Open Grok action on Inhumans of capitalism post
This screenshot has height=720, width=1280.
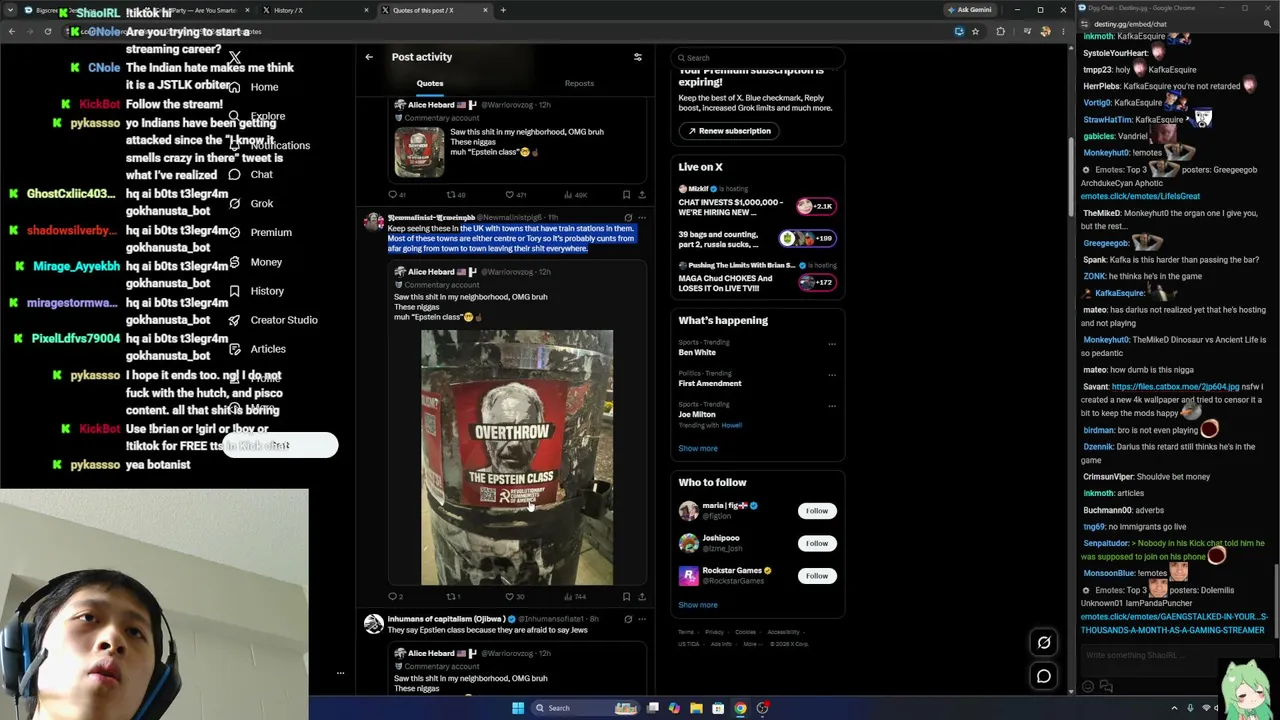(x=628, y=619)
